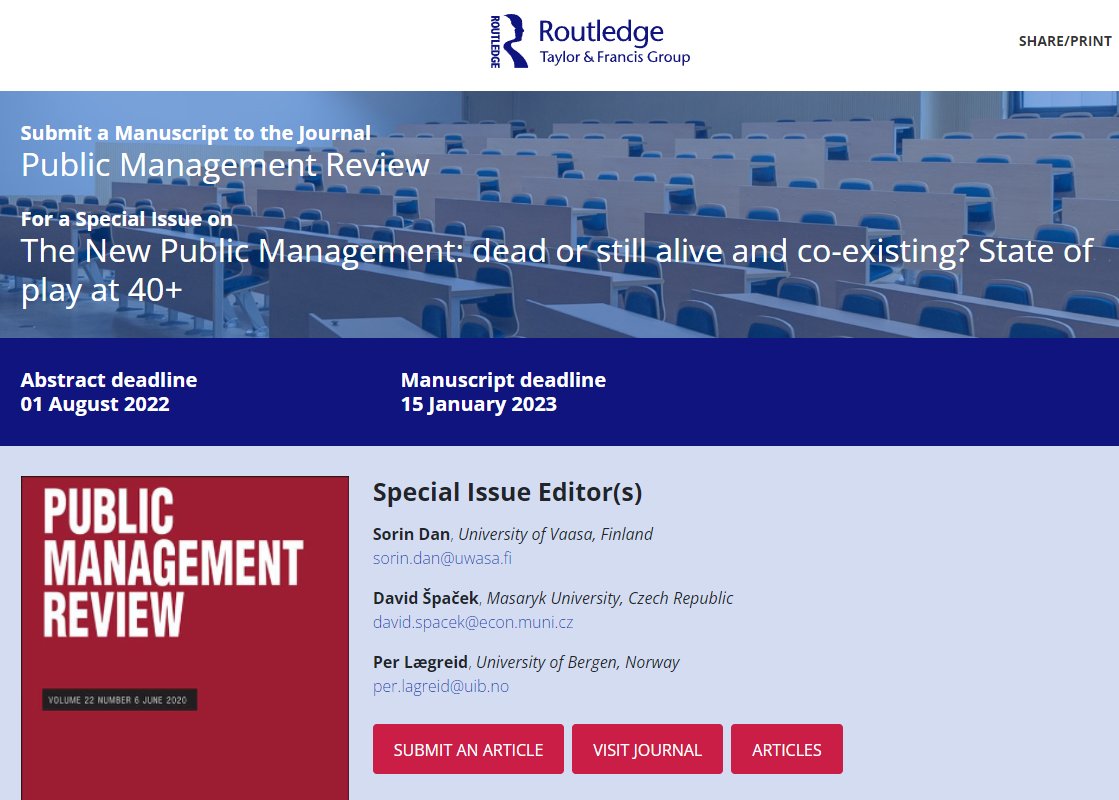Click the 'Public Management Review' banner title
Image resolution: width=1119 pixels, height=800 pixels.
click(x=225, y=165)
